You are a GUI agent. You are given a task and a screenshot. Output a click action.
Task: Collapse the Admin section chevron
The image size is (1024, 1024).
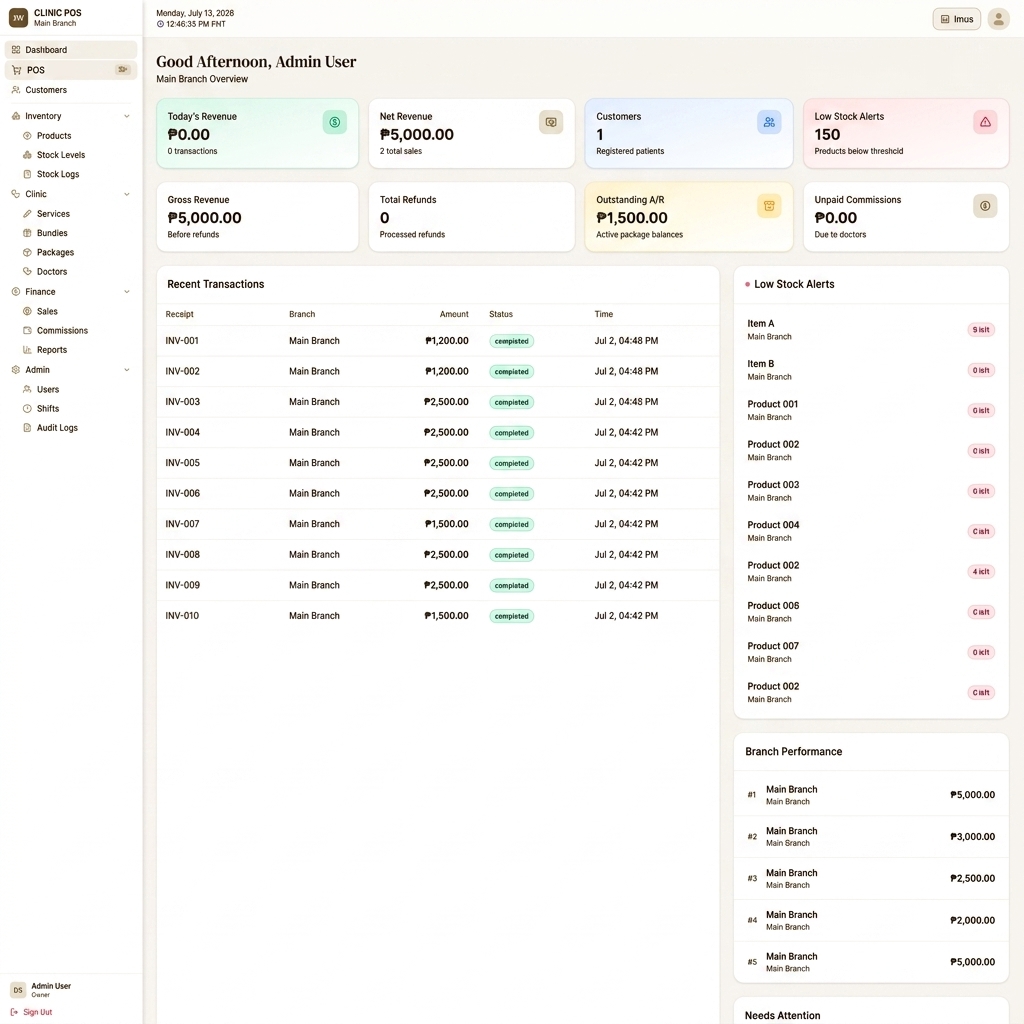coord(127,370)
